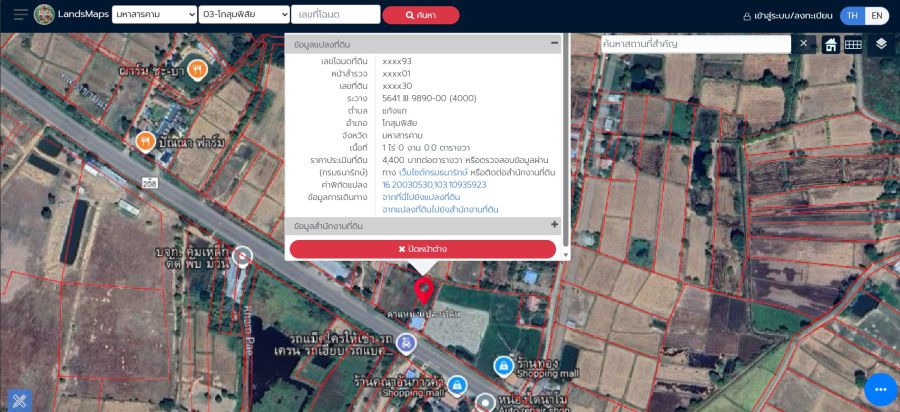Open the measurement tools icon at bottom-left
Screen dimensions: 900x412
(18, 399)
